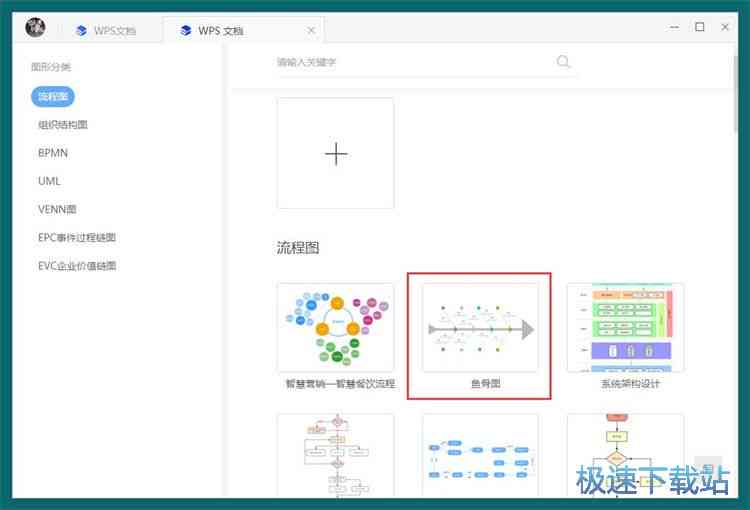Viewport: 750px width, 510px height.
Task: Maximize the WPS window
Action: (700, 27)
